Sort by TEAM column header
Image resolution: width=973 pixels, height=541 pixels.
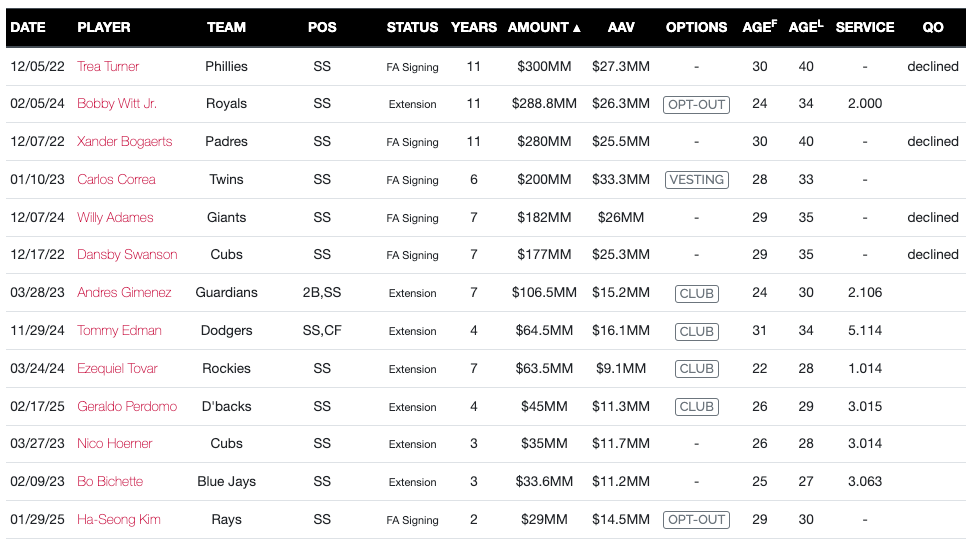coord(226,27)
